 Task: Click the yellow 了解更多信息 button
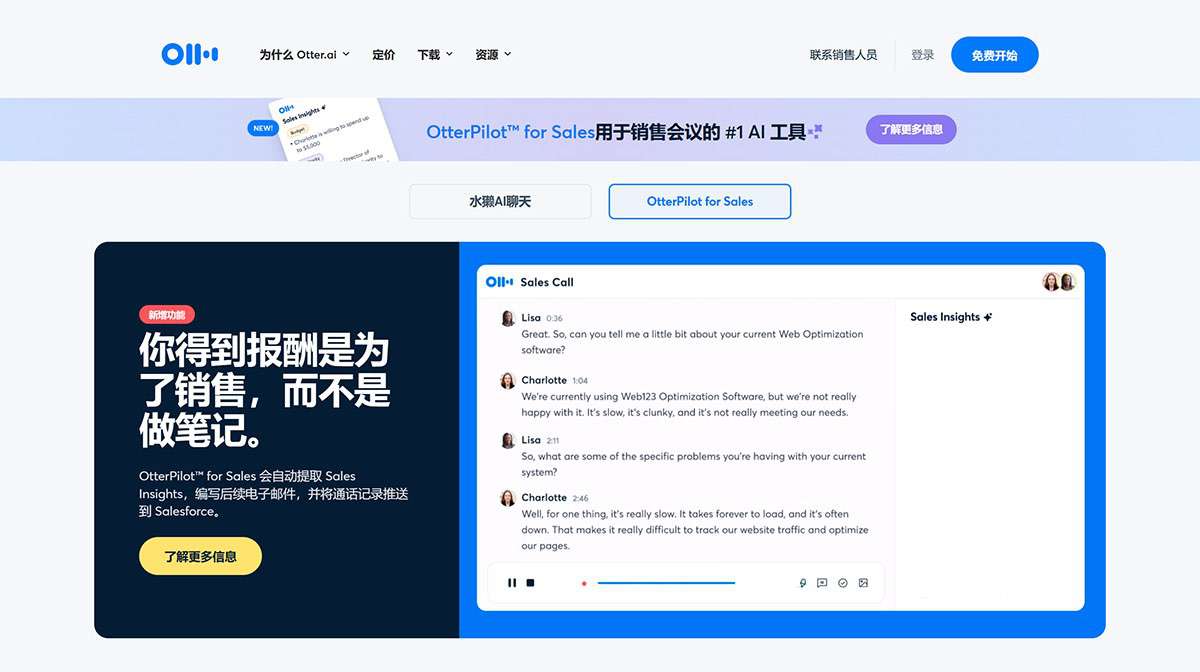coord(200,556)
